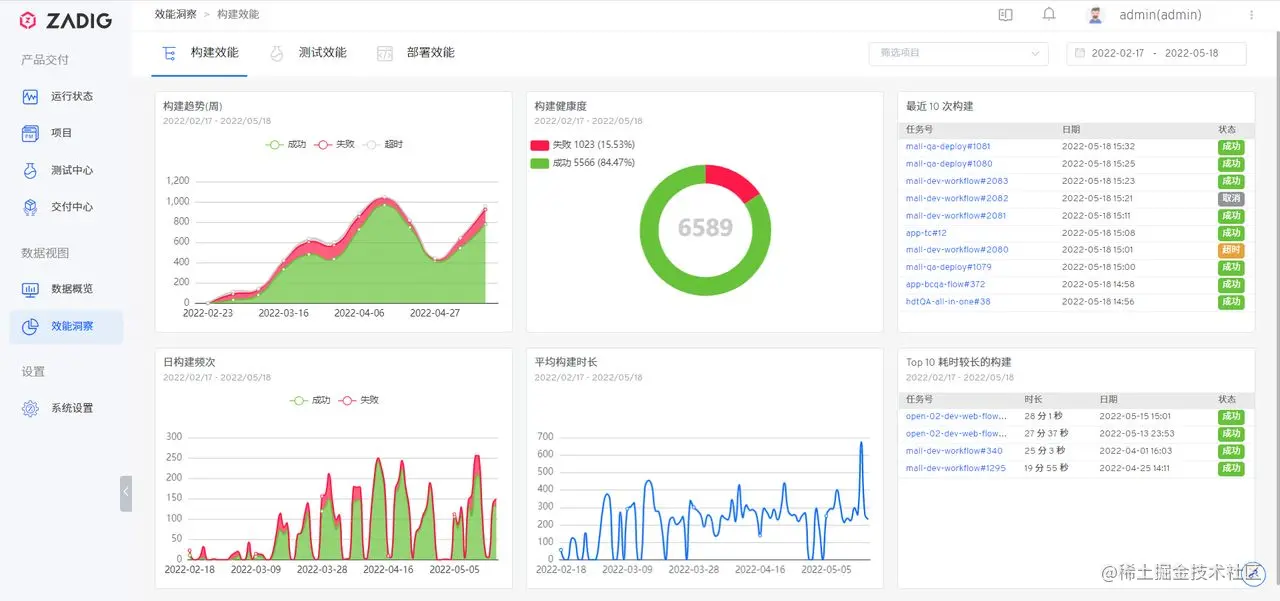Open notifications bell

click(1049, 15)
